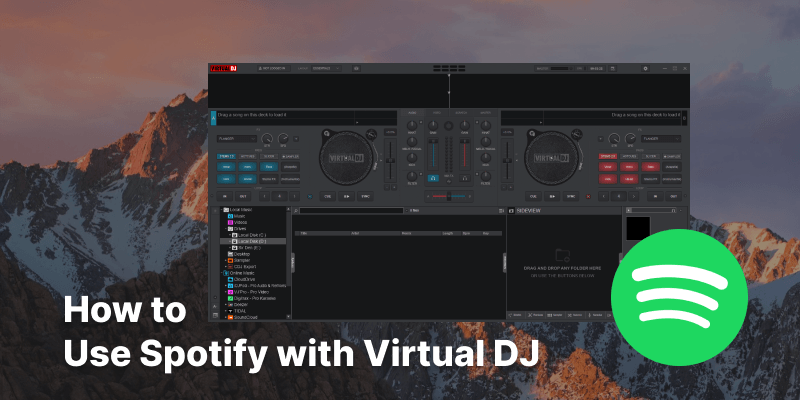Toggle the small square beside left FILTER knob
The height and width of the screenshot is (400, 800).
click(x=421, y=175)
